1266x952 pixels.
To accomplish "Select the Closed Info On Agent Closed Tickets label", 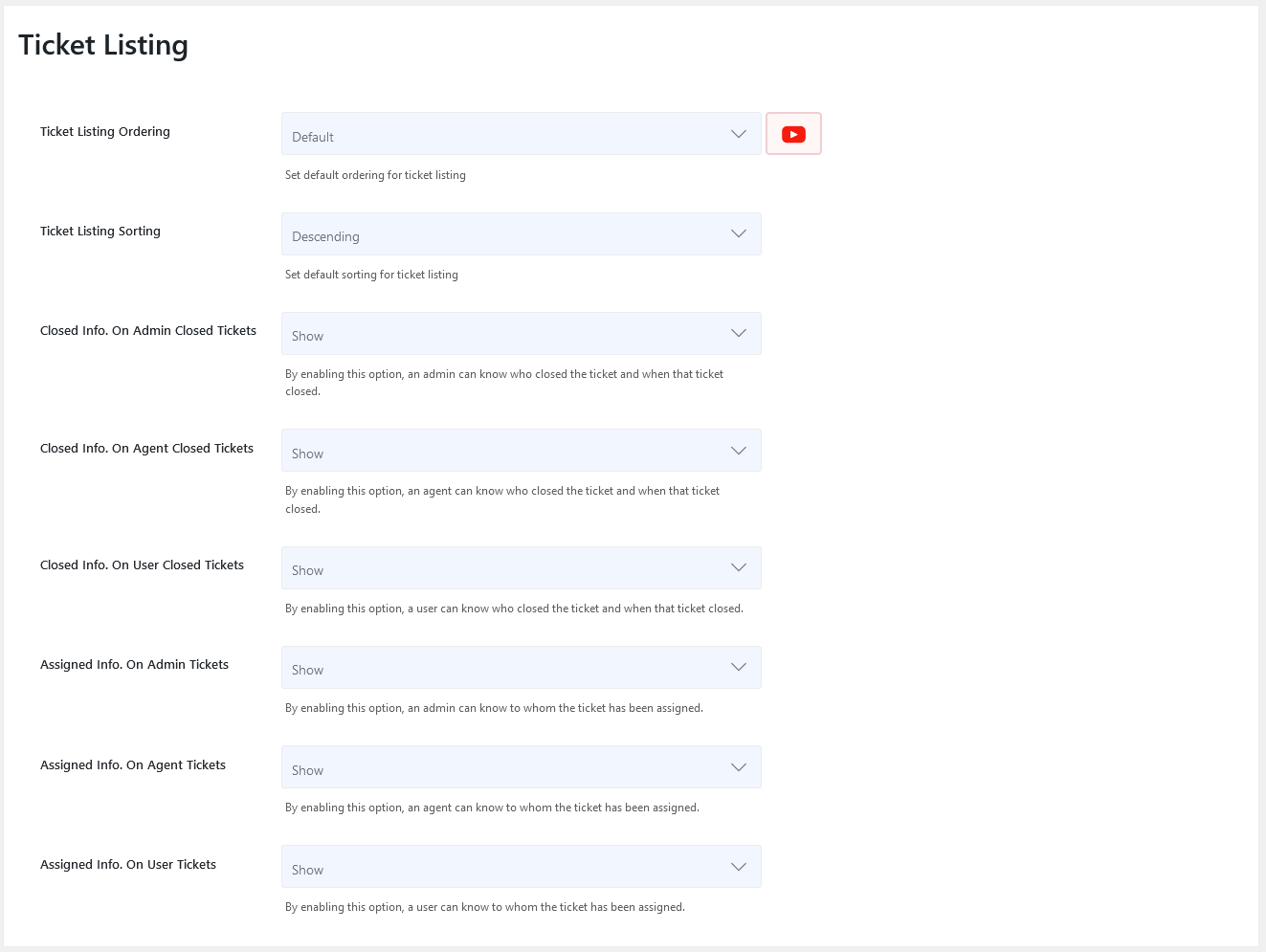I will click(x=146, y=449).
